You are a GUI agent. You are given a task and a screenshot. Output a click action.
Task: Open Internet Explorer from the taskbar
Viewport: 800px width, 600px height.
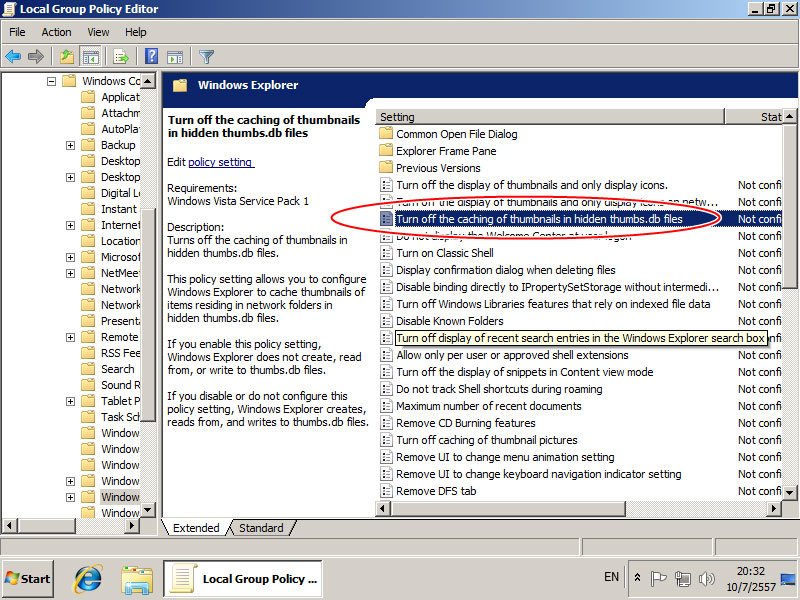88,579
